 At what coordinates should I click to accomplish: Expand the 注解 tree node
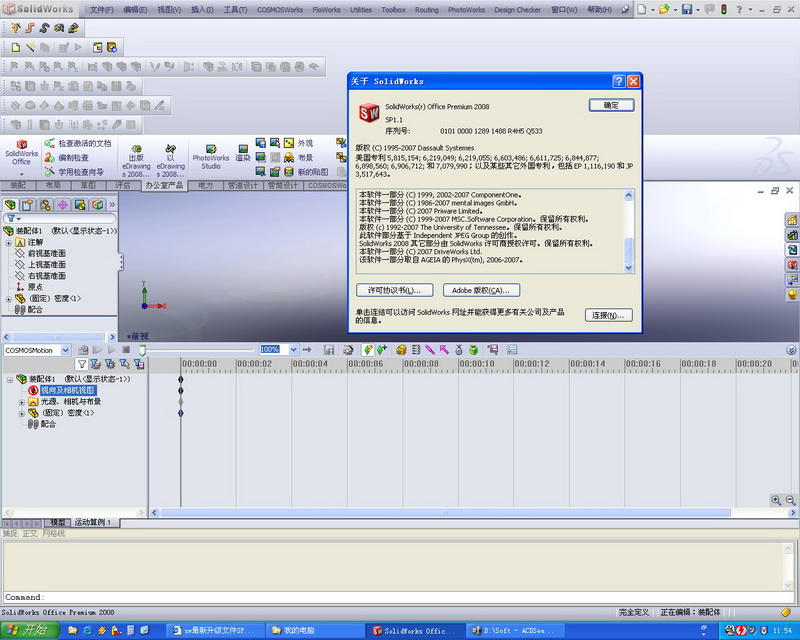(x=8, y=242)
